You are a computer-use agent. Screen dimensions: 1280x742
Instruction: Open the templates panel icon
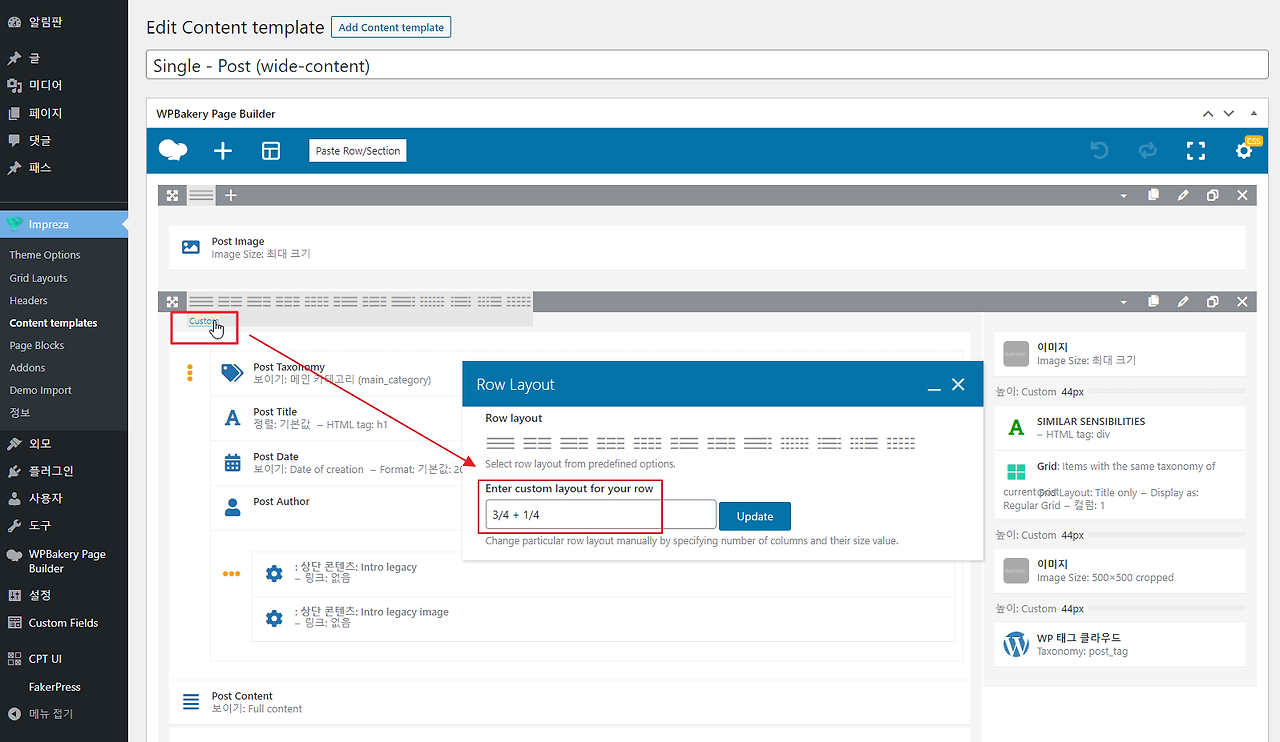[x=271, y=151]
